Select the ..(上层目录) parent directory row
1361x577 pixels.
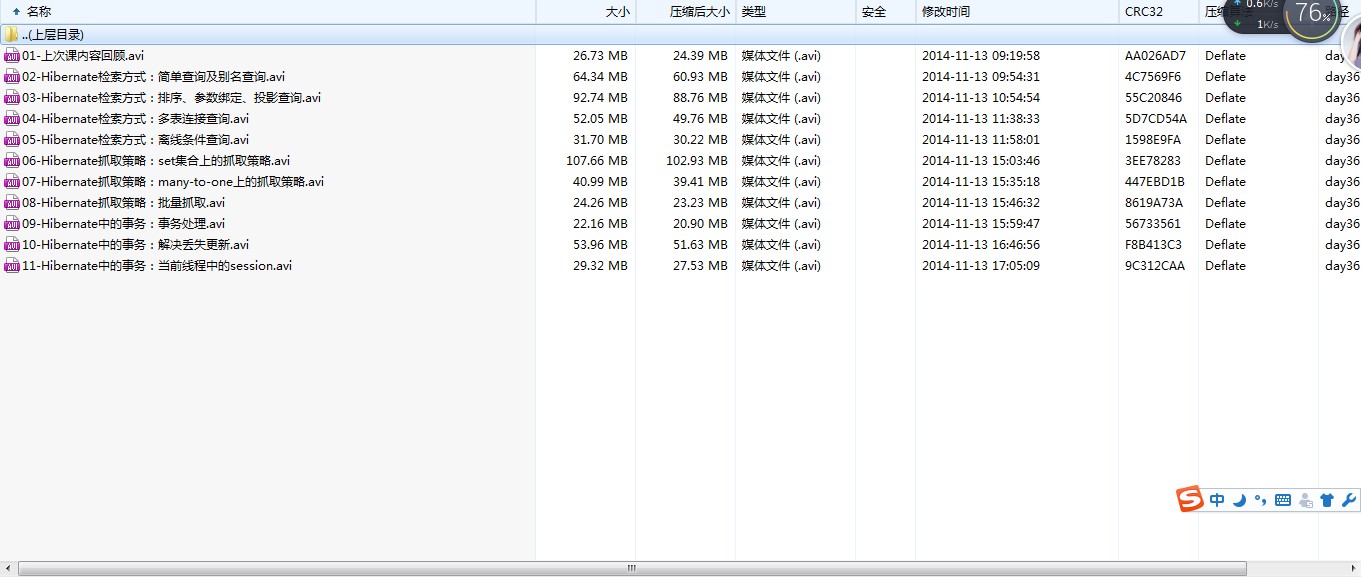[680, 35]
